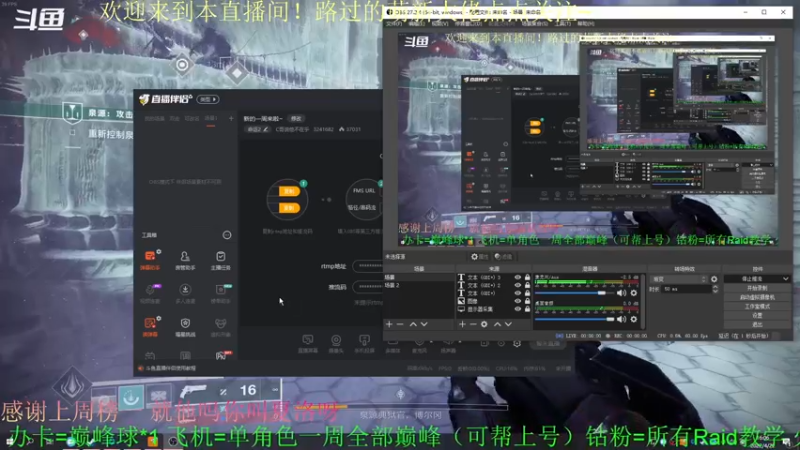This screenshot has width=800, height=450.
Task: Adjust transition duration 50 ms stepper arrows
Action: point(715,289)
